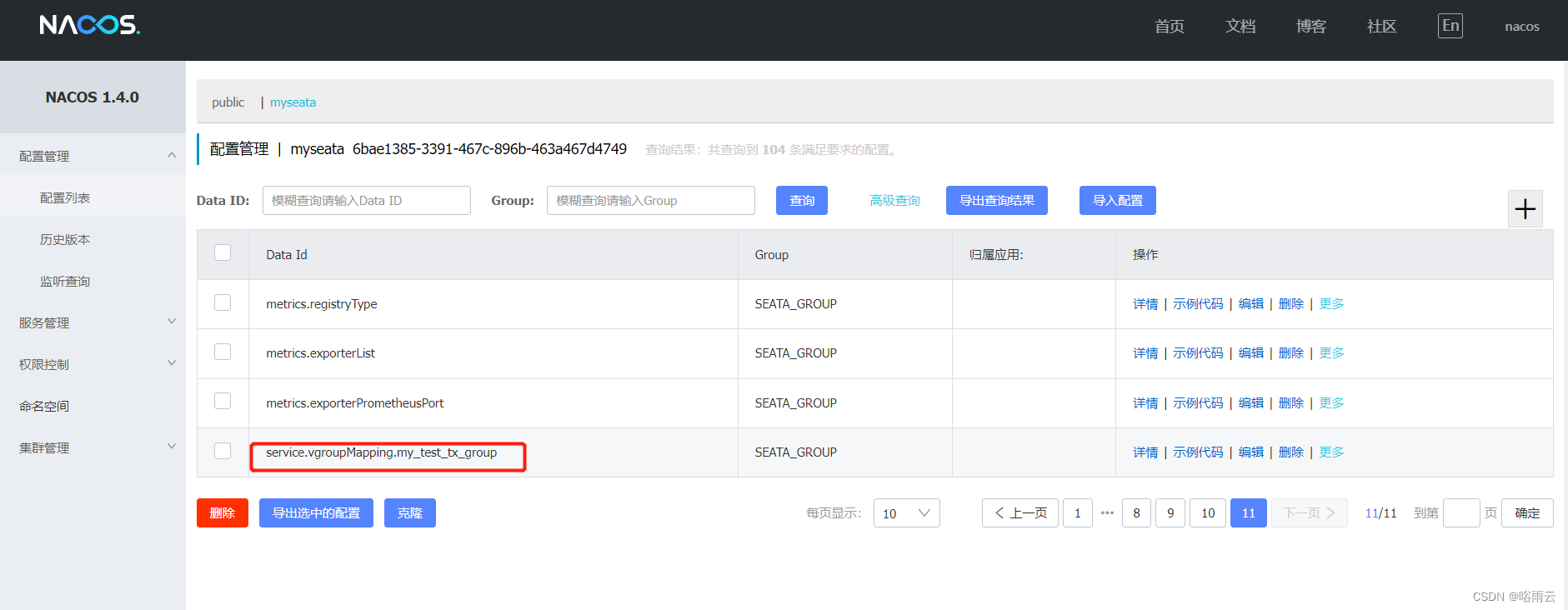Screen dimensions: 1568x610
Task: Open 社区 in top navigation
Action: [1381, 27]
